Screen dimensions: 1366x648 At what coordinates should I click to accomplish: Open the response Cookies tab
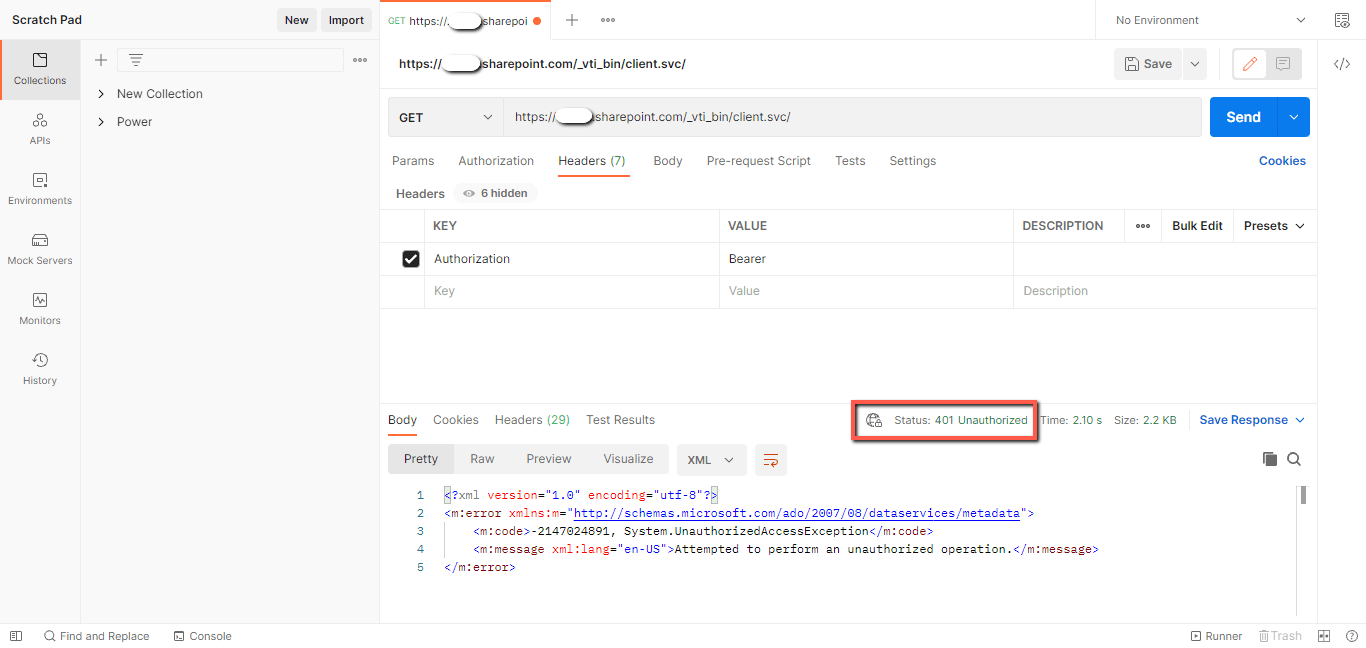pyautogui.click(x=456, y=420)
